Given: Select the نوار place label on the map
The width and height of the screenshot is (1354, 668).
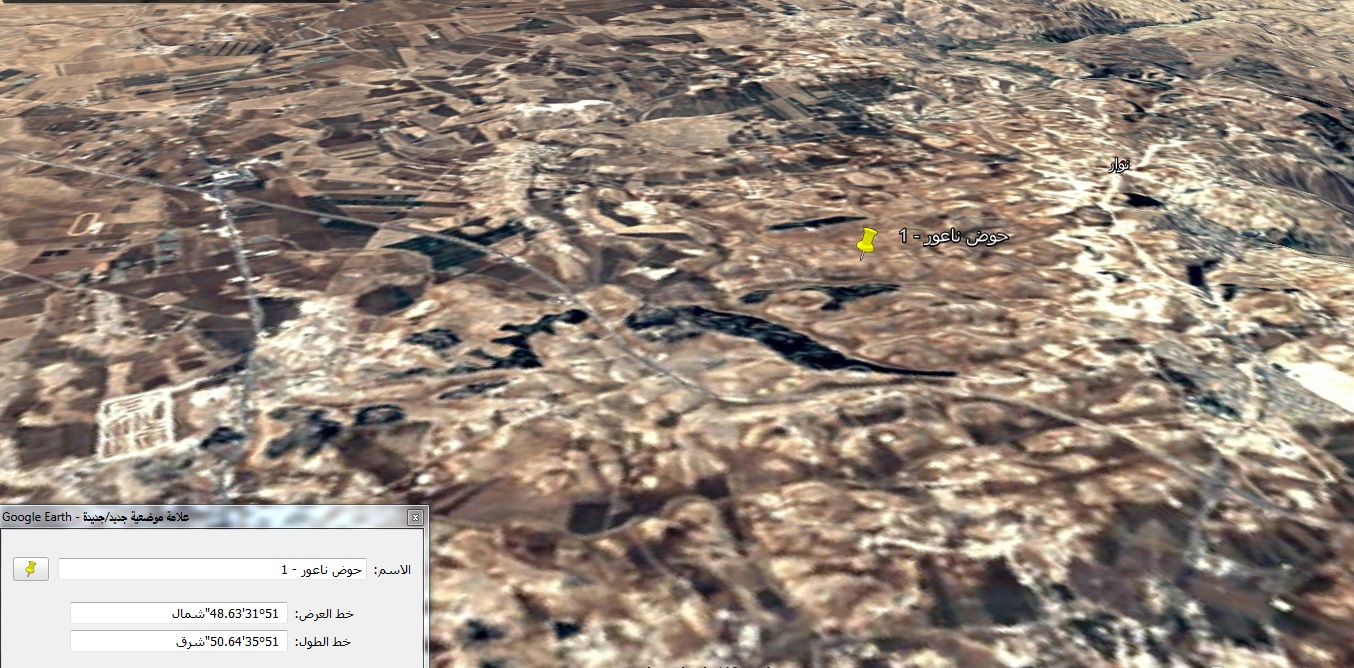Looking at the screenshot, I should pos(1119,164).
